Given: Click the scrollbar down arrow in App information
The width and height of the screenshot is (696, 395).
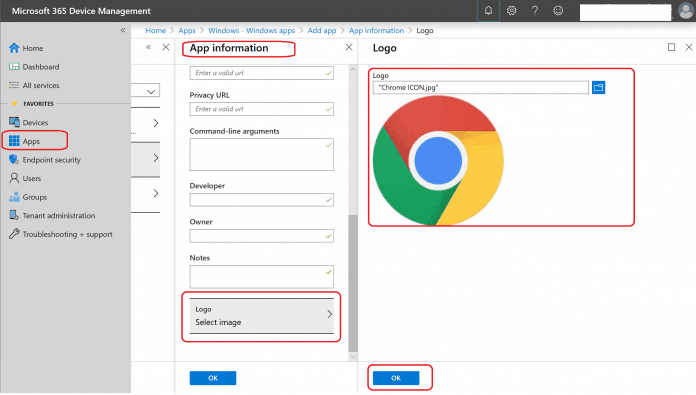Looking at the screenshot, I should click(x=353, y=356).
